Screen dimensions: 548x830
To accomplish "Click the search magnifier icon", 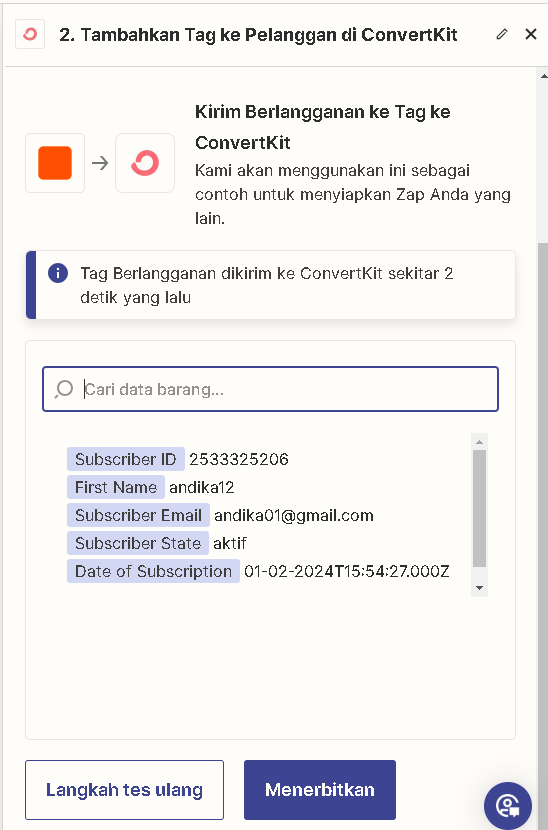I will 64,389.
